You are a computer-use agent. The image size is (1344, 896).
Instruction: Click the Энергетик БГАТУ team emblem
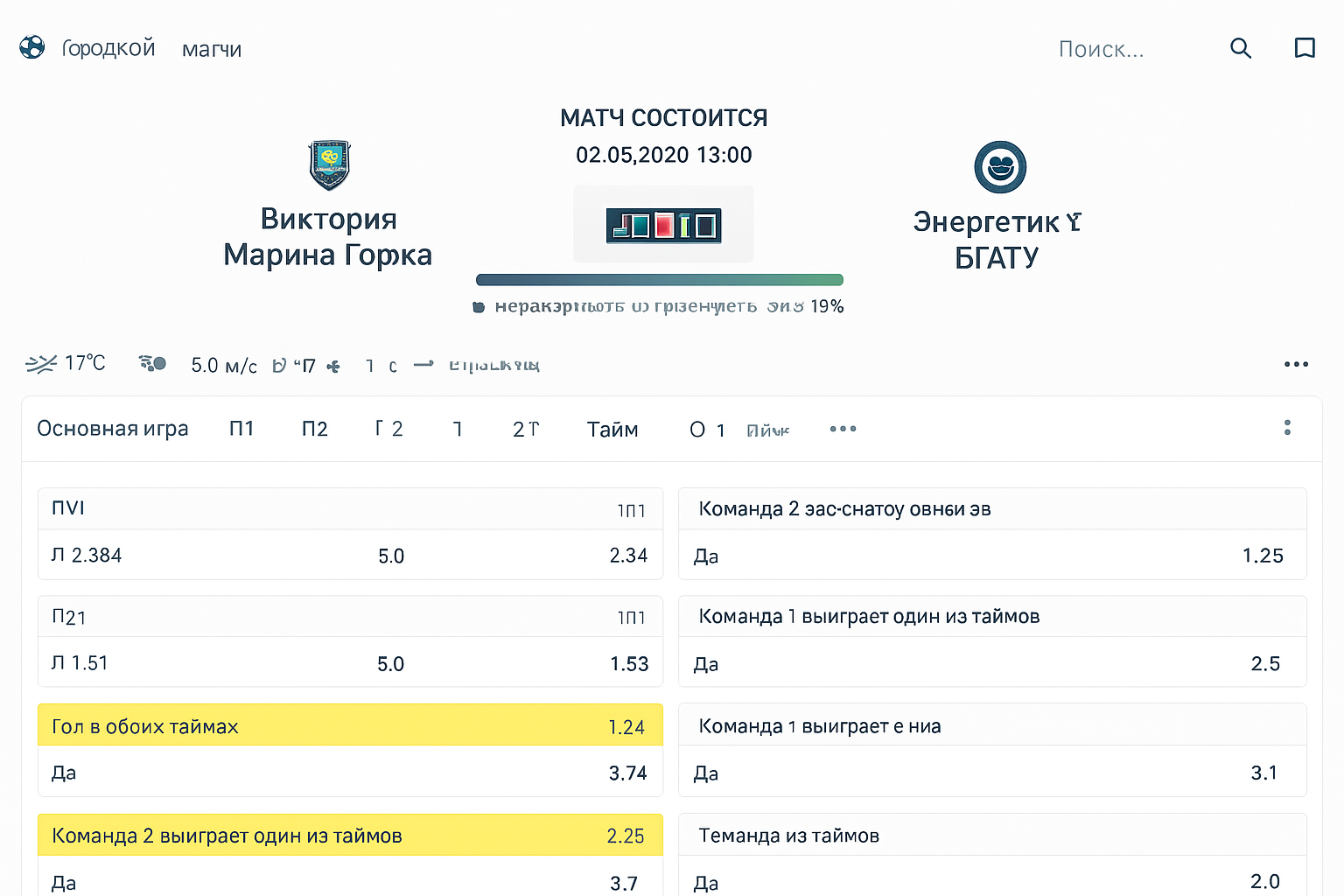point(1000,167)
